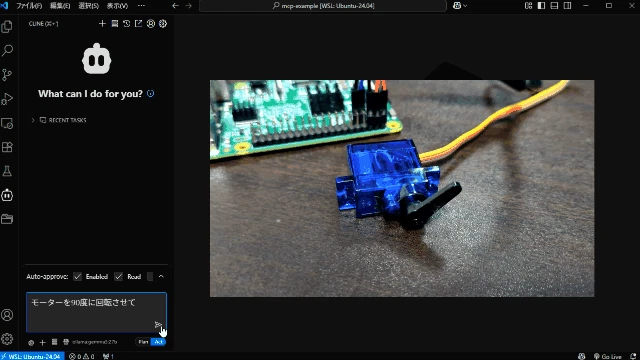
Task: Click the CLINE panel title text
Action: click(44, 24)
